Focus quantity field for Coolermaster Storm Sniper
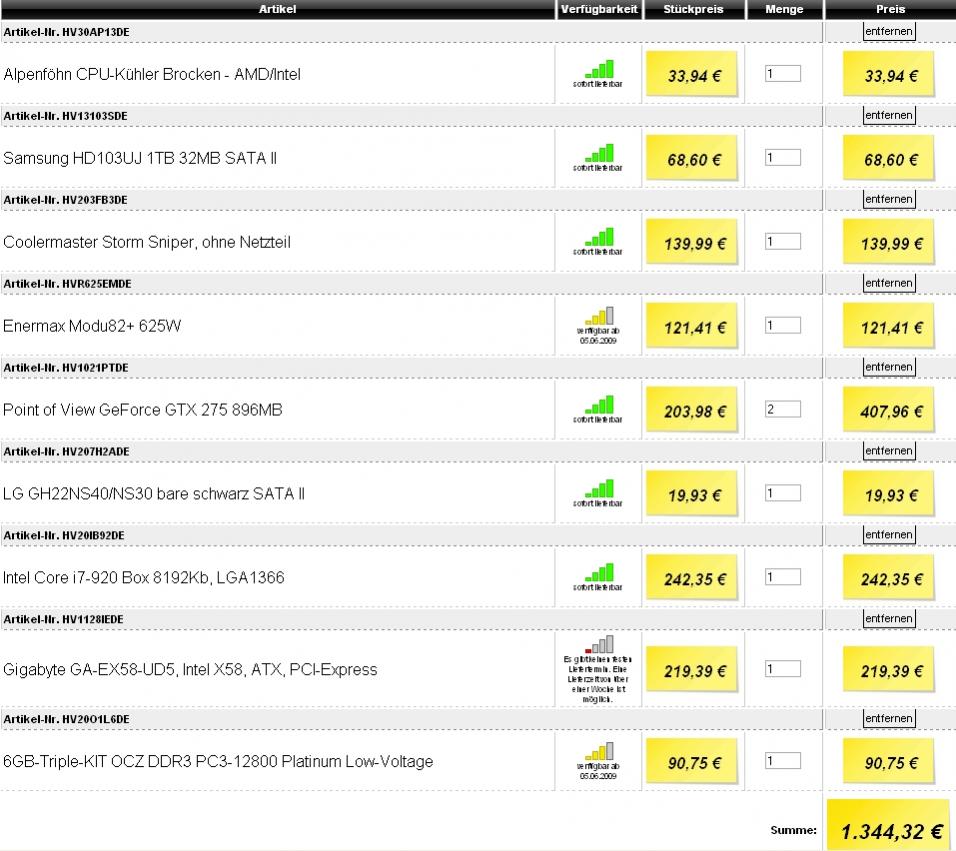Viewport: 956px width, 851px height. point(783,241)
